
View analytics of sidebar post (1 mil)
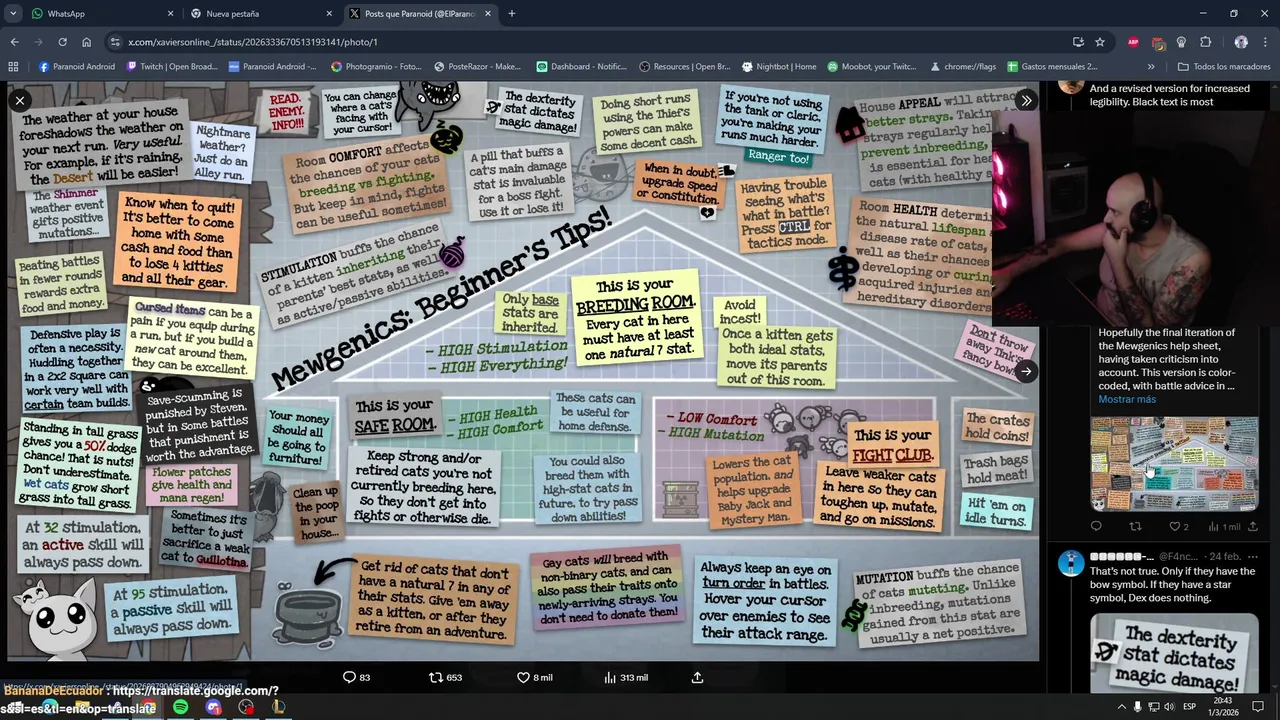tap(1224, 526)
